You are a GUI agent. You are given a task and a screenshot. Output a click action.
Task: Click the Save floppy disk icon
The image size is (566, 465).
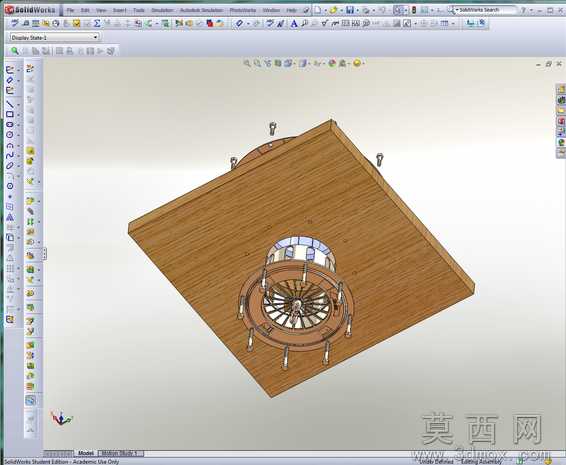[x=350, y=10]
